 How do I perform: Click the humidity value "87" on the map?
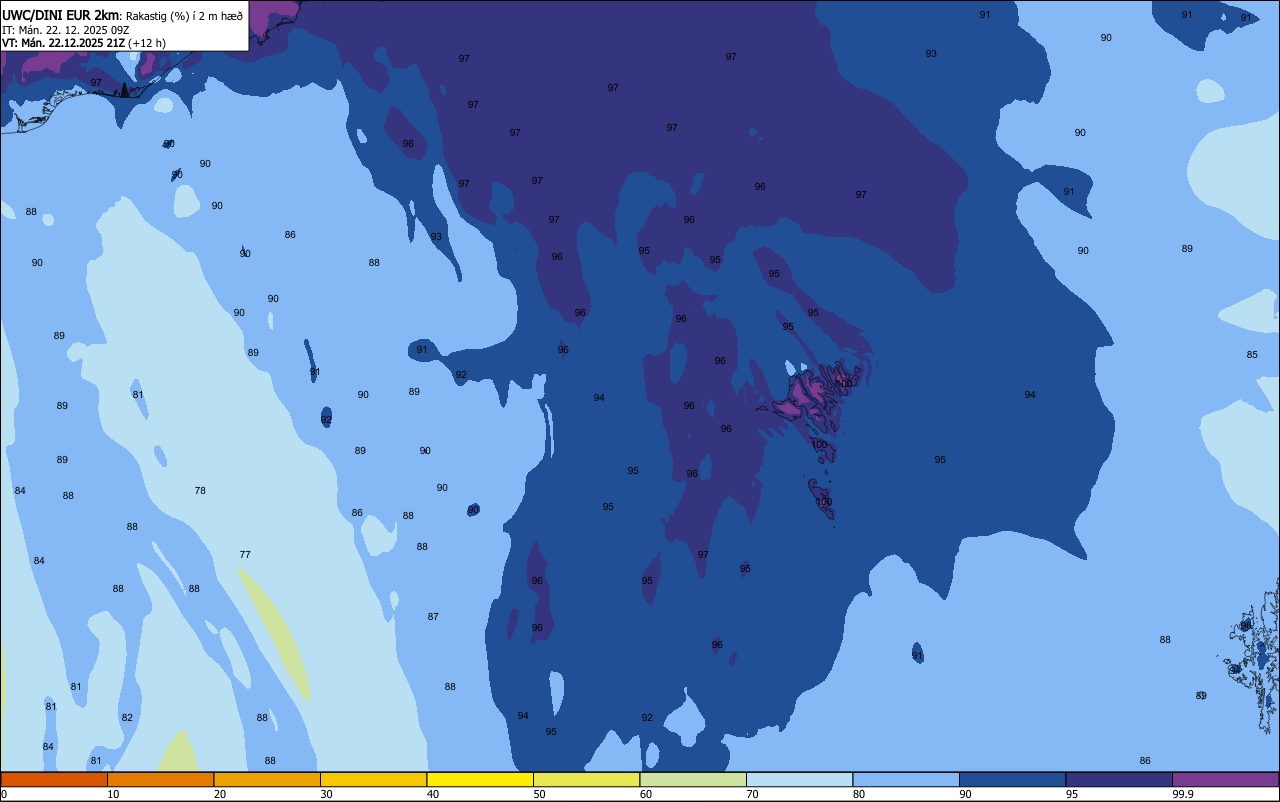(x=433, y=617)
